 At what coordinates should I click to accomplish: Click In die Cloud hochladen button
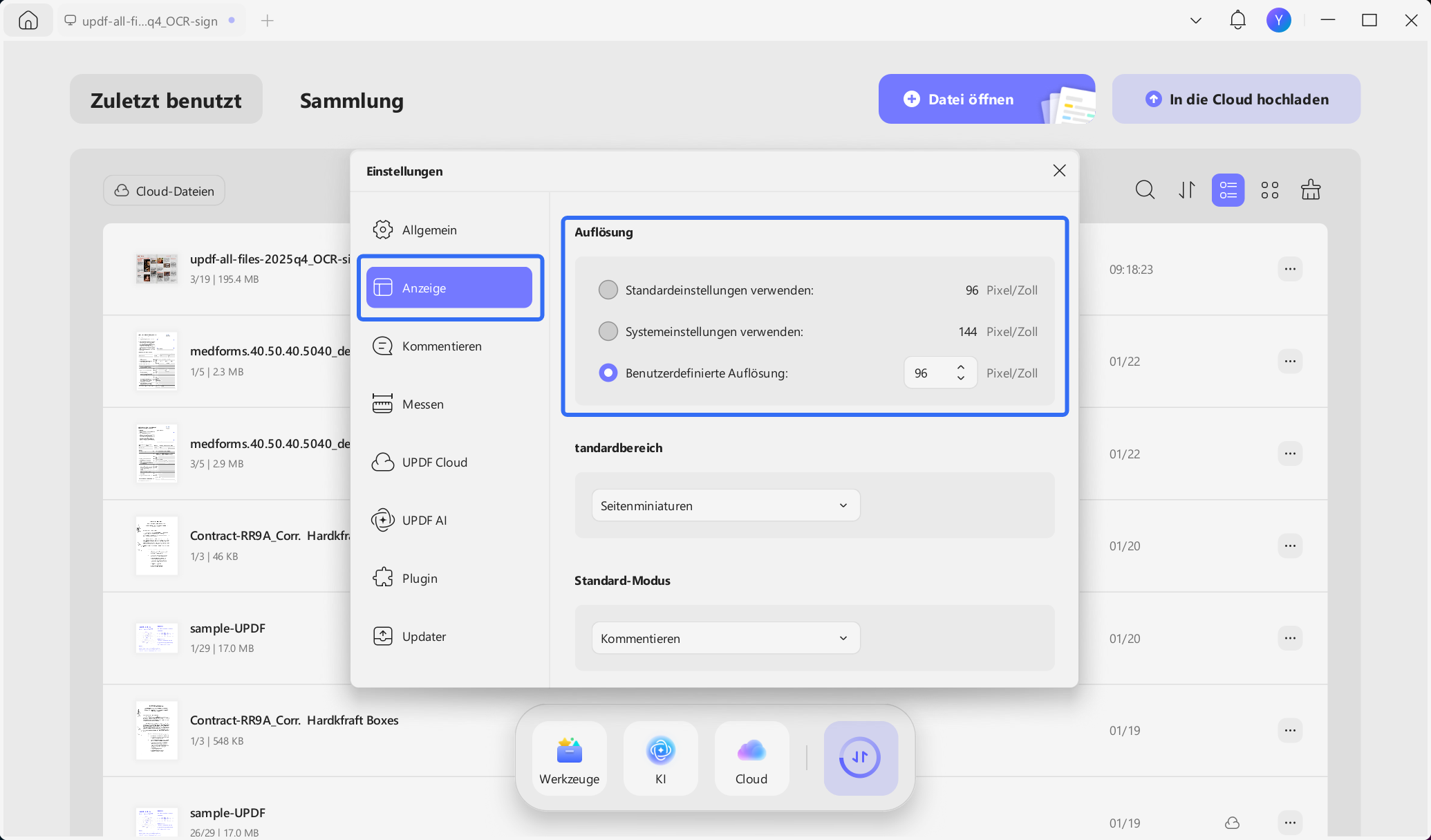[1236, 99]
